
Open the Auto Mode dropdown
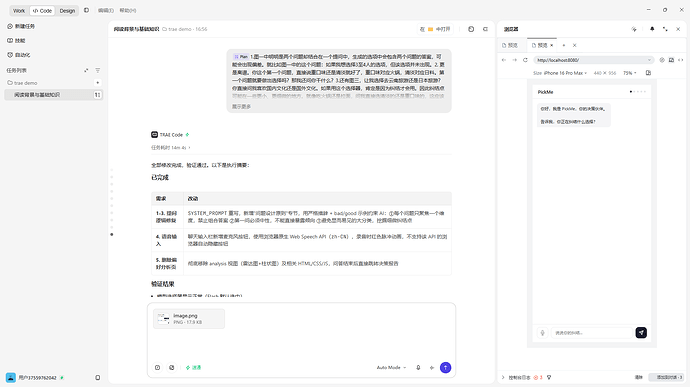(x=391, y=368)
